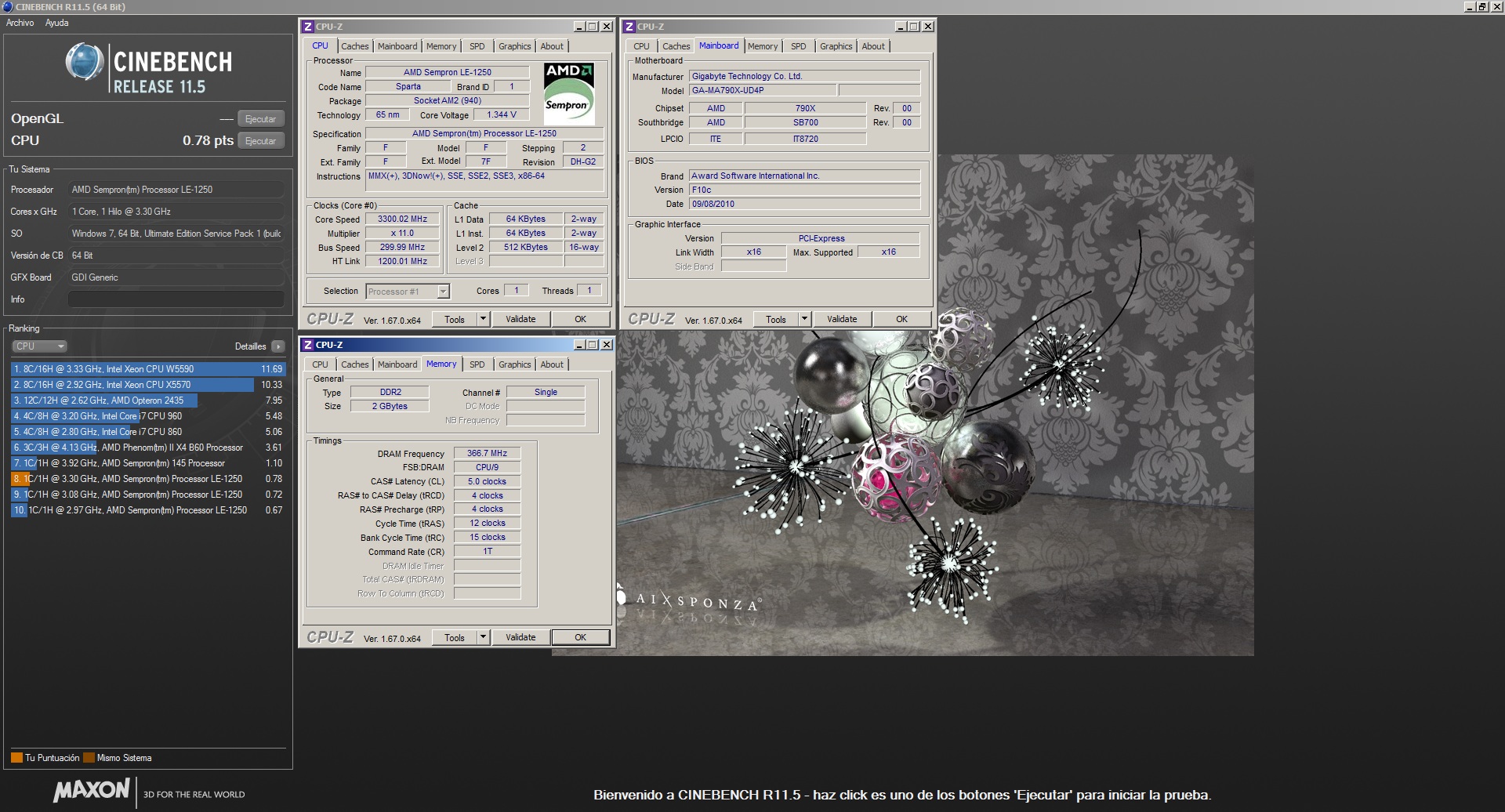Open SPD tab in top-left CPU-Z window
The height and width of the screenshot is (812, 1505).
[x=477, y=46]
